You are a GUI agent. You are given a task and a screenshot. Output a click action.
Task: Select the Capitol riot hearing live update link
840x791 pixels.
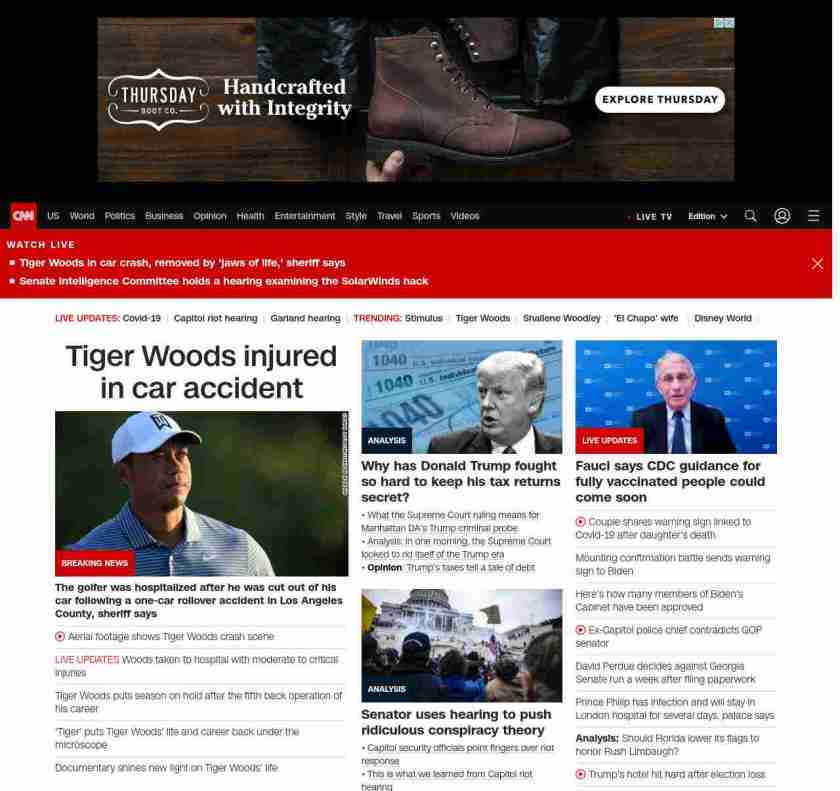215,318
